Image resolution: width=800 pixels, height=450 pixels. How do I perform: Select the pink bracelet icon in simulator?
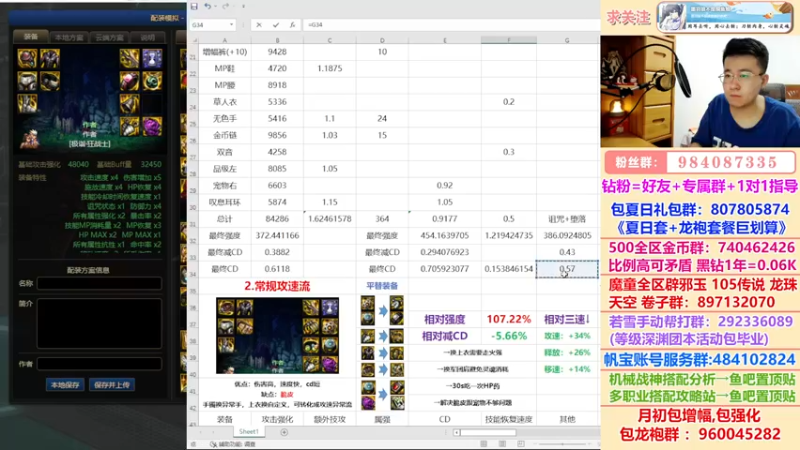130,81
